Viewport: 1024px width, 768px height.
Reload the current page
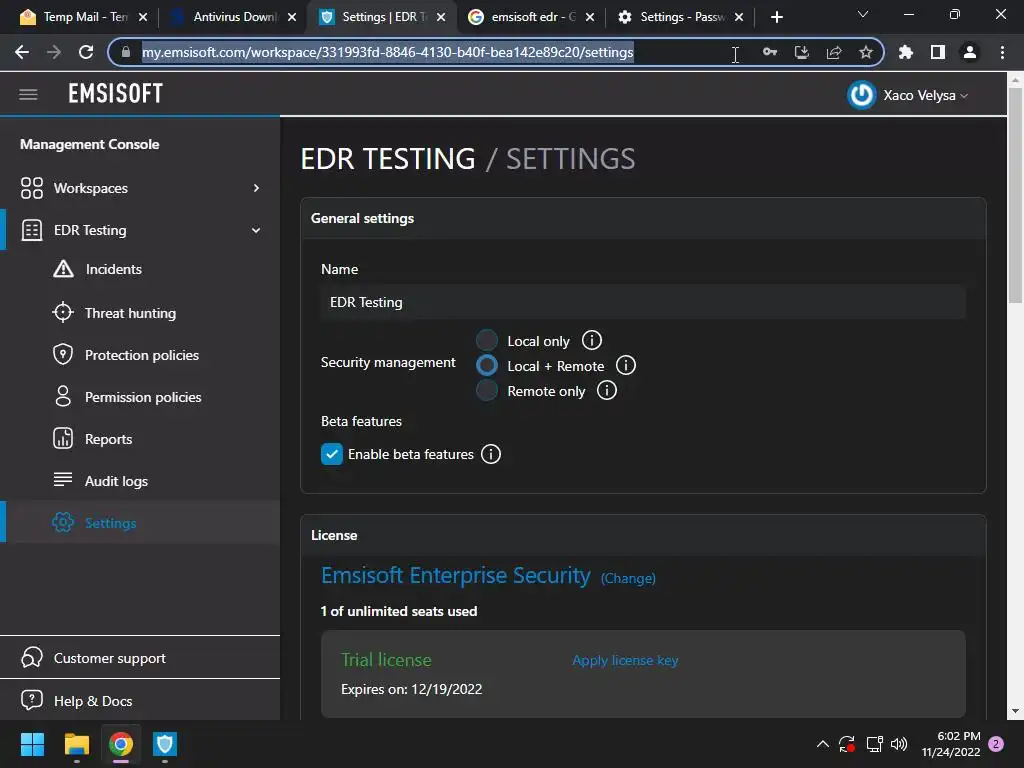[x=86, y=52]
